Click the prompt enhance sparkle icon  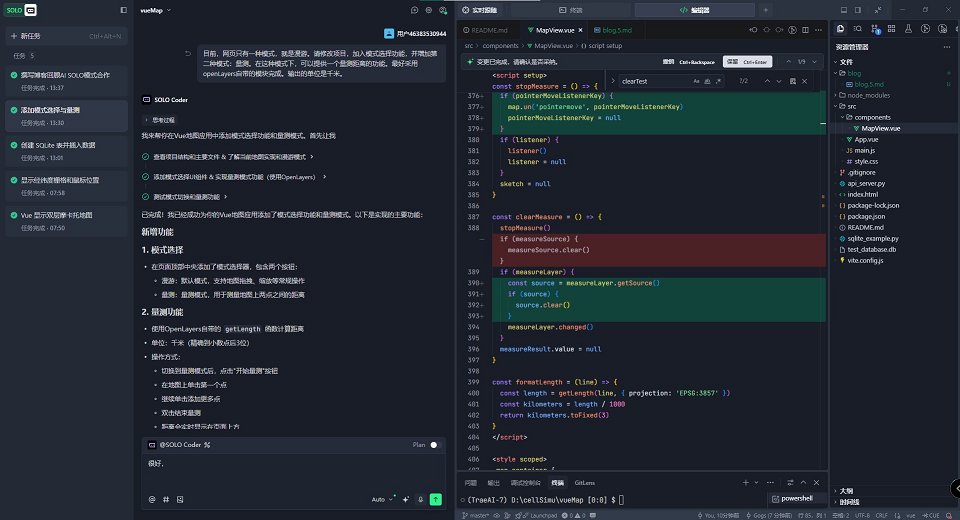point(406,499)
